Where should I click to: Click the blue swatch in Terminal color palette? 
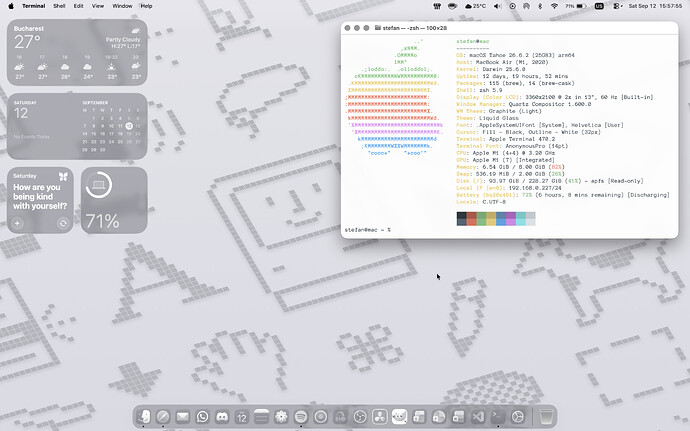pos(501,218)
